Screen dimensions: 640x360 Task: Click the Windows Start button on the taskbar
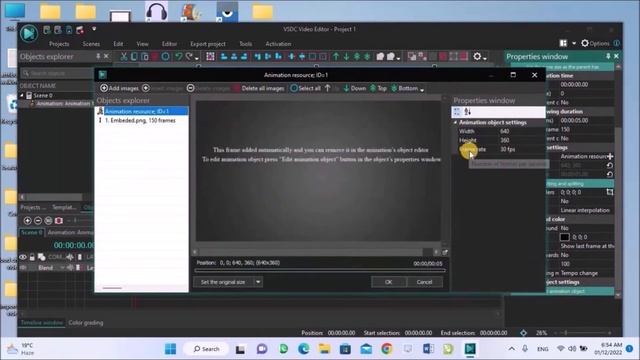pyautogui.click(x=170, y=349)
